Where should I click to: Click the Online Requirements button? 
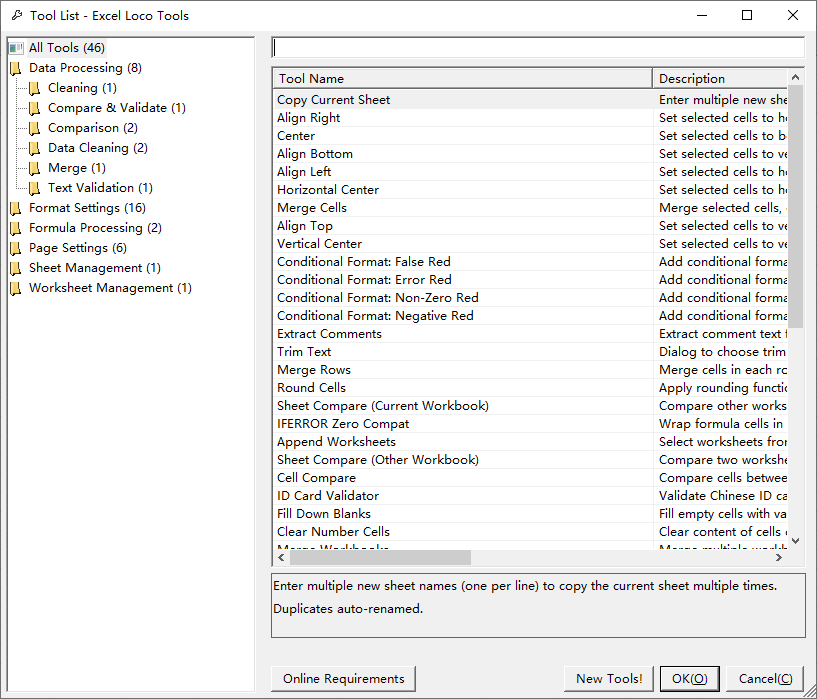point(343,679)
